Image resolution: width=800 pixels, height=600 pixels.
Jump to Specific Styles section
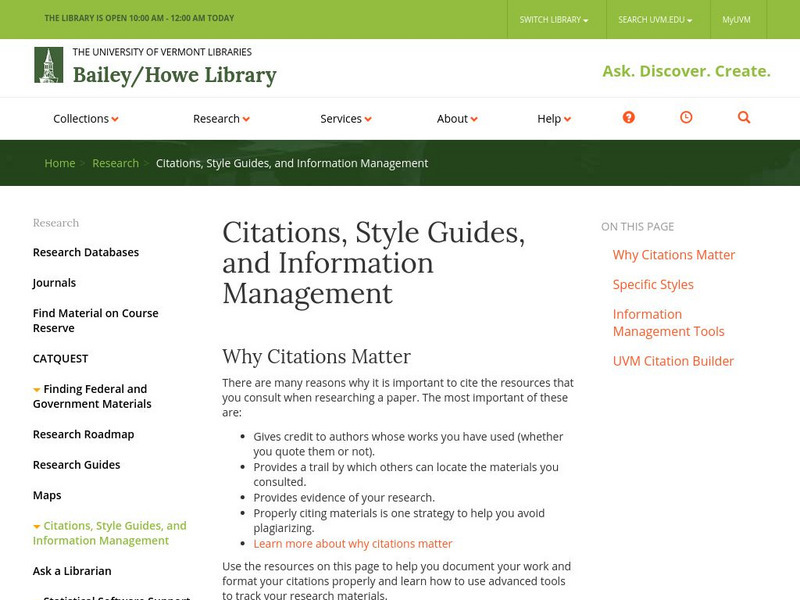pos(653,285)
